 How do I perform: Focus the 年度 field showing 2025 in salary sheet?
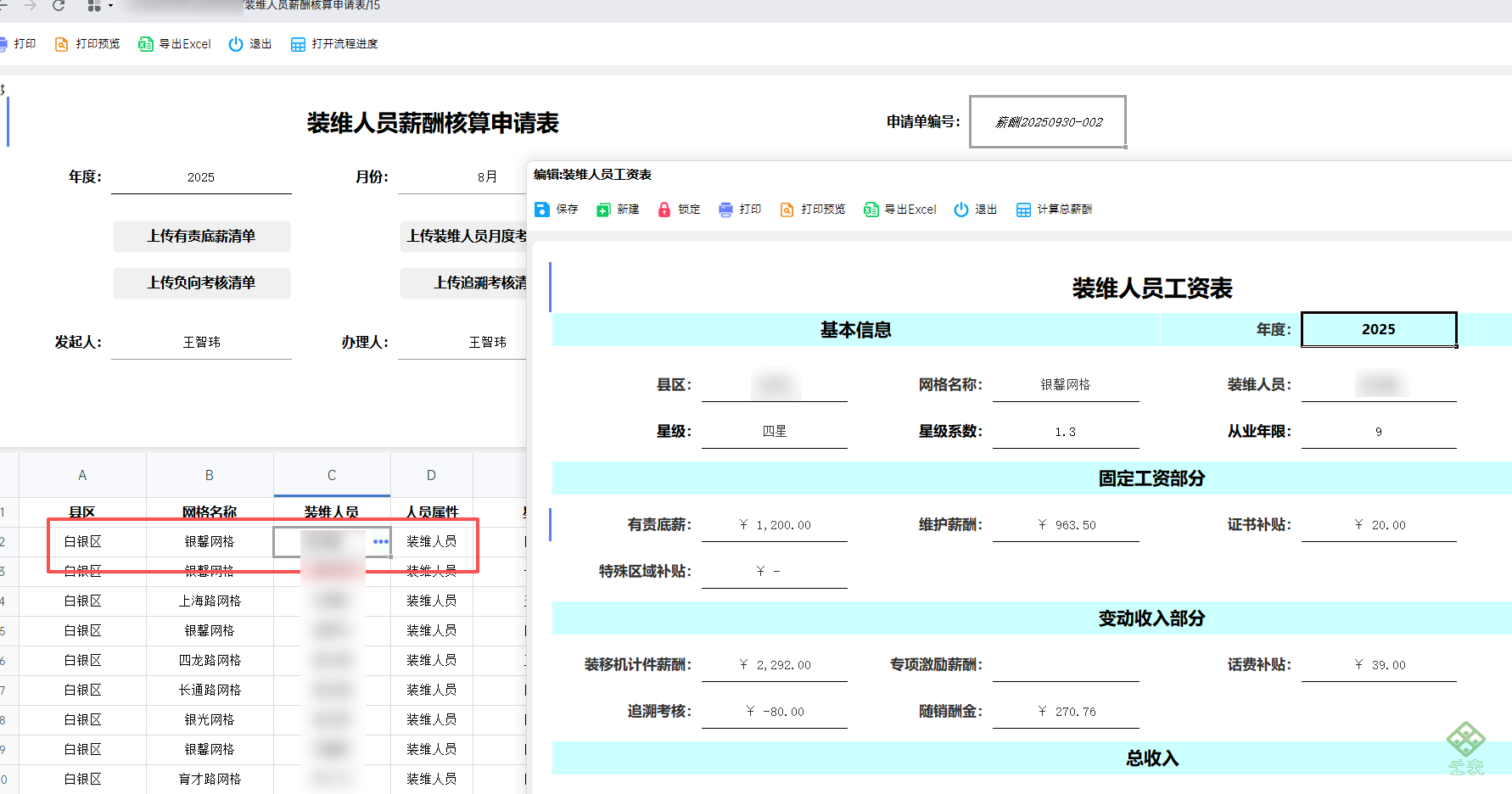tap(1379, 329)
